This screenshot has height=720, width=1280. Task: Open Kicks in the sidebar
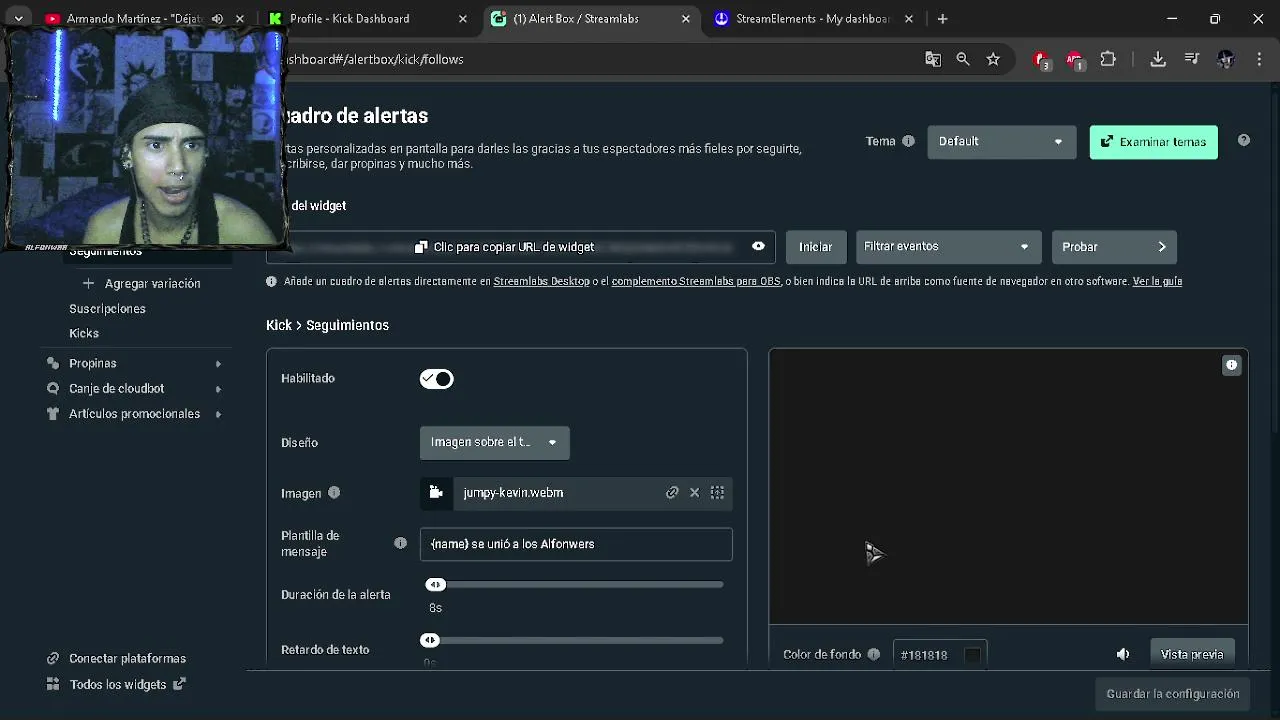click(x=84, y=333)
